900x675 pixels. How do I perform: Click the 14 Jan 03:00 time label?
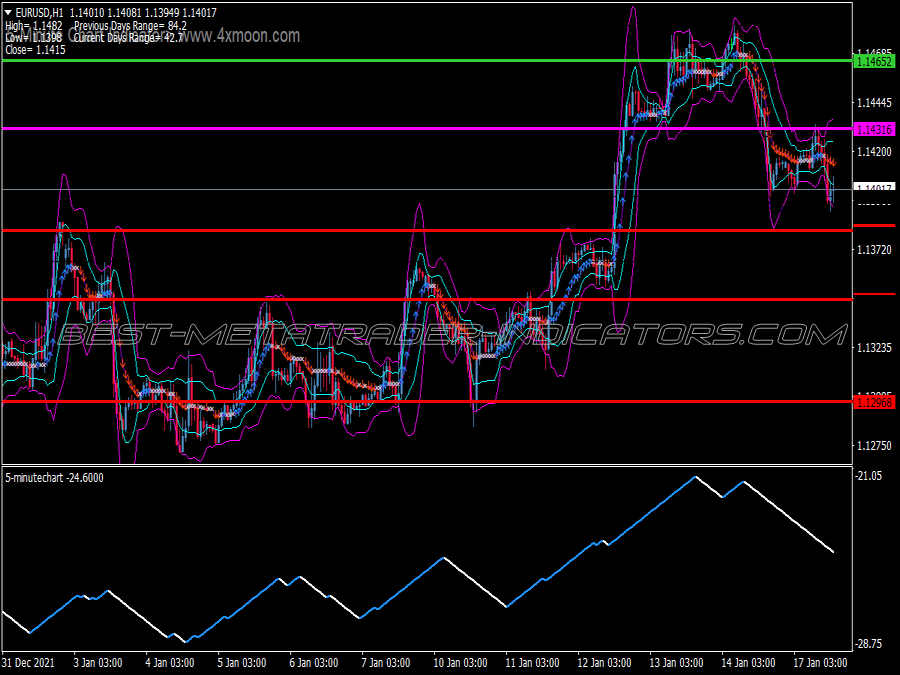748,662
